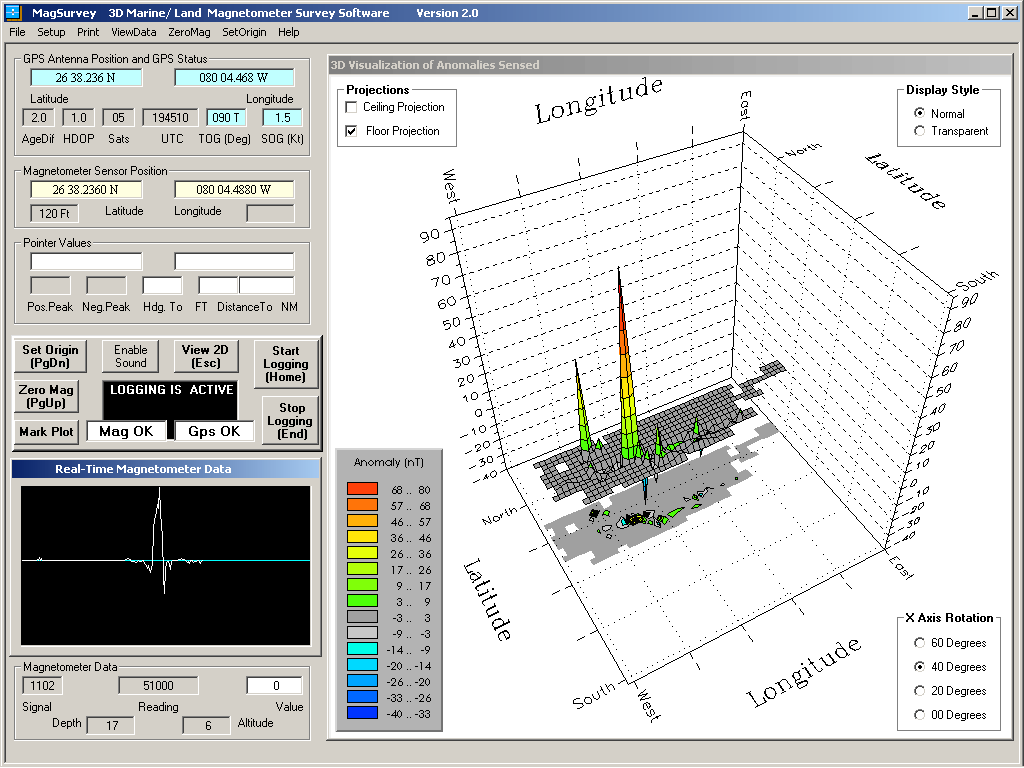Open the Setup menu
This screenshot has width=1024, height=768.
pyautogui.click(x=50, y=31)
